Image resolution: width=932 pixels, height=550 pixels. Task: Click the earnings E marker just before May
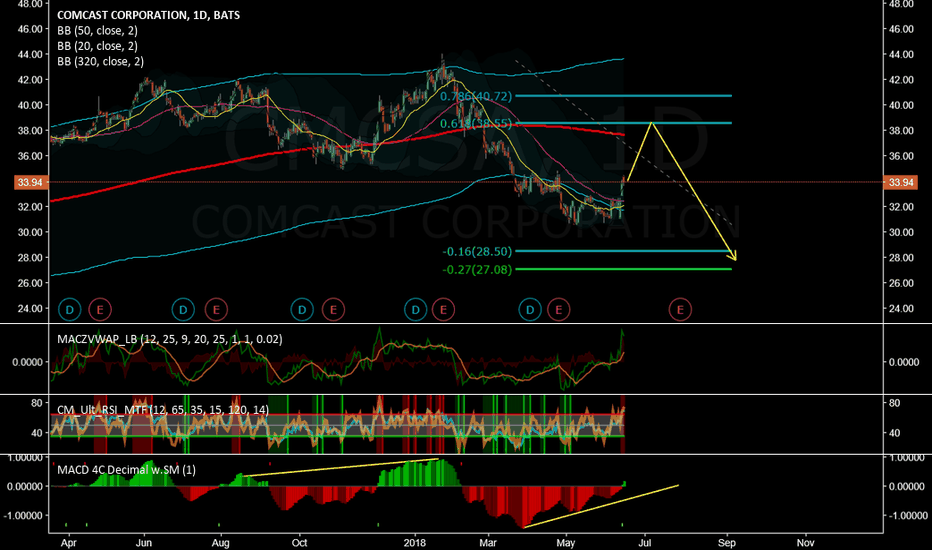(x=558, y=310)
